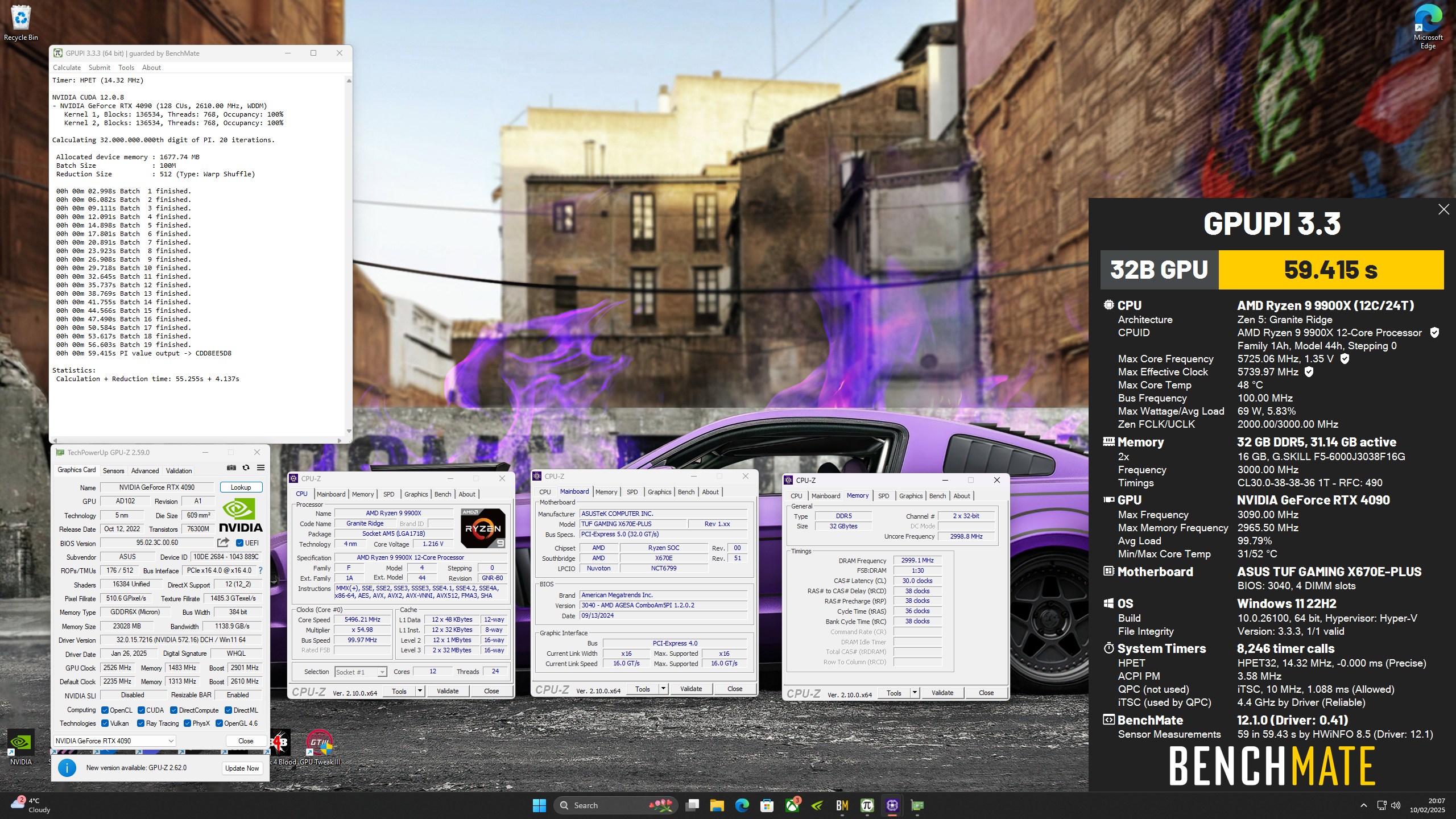Toggle the Vulkan checkbox
This screenshot has height=819, width=1456.
click(x=105, y=723)
